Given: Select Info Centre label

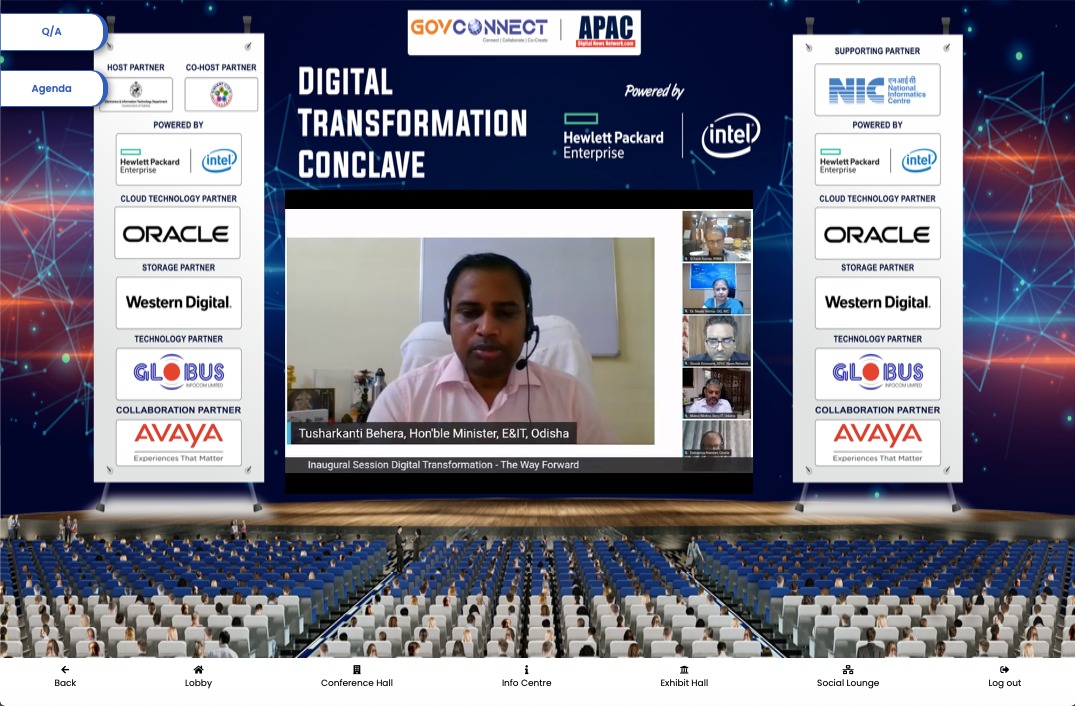Looking at the screenshot, I should tap(527, 683).
